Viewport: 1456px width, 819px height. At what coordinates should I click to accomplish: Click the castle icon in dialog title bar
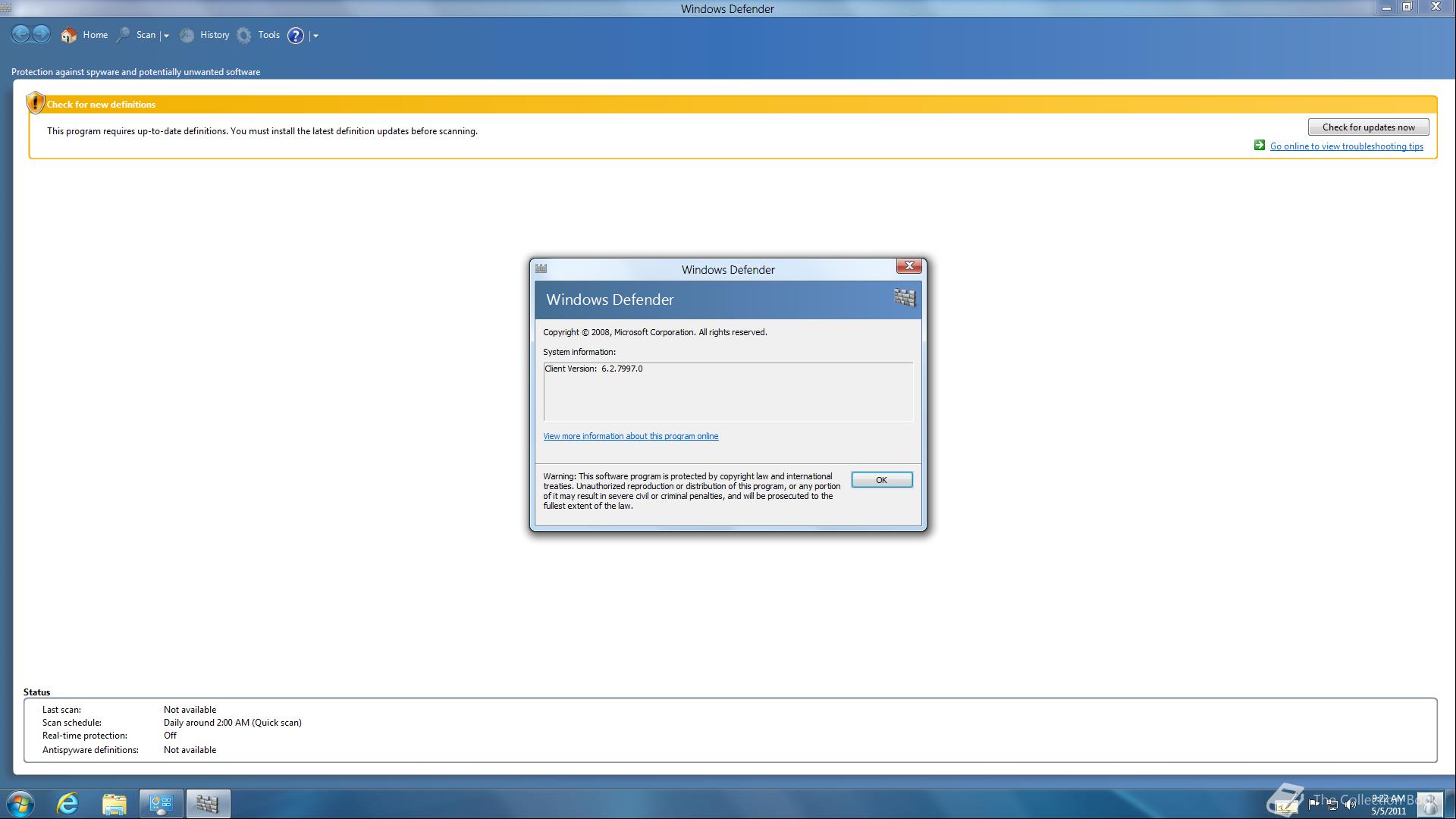[x=541, y=268]
